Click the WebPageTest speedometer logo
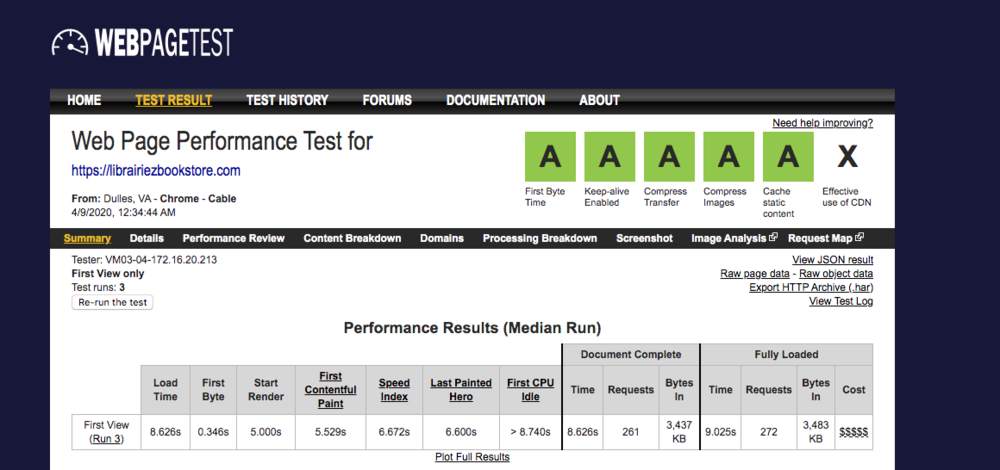The width and height of the screenshot is (1000, 470). [x=70, y=42]
